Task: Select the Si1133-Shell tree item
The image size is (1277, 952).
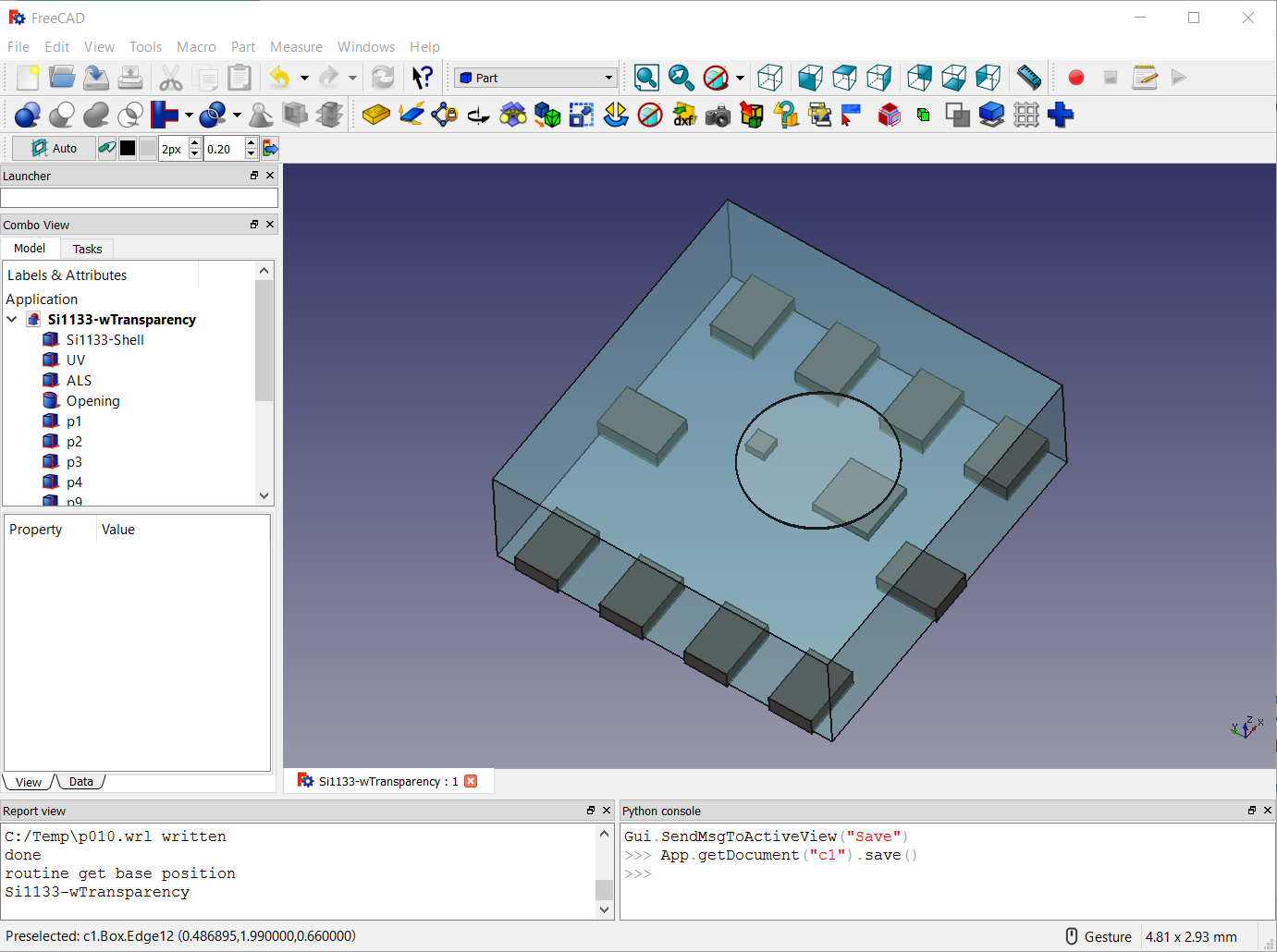Action: click(x=104, y=339)
